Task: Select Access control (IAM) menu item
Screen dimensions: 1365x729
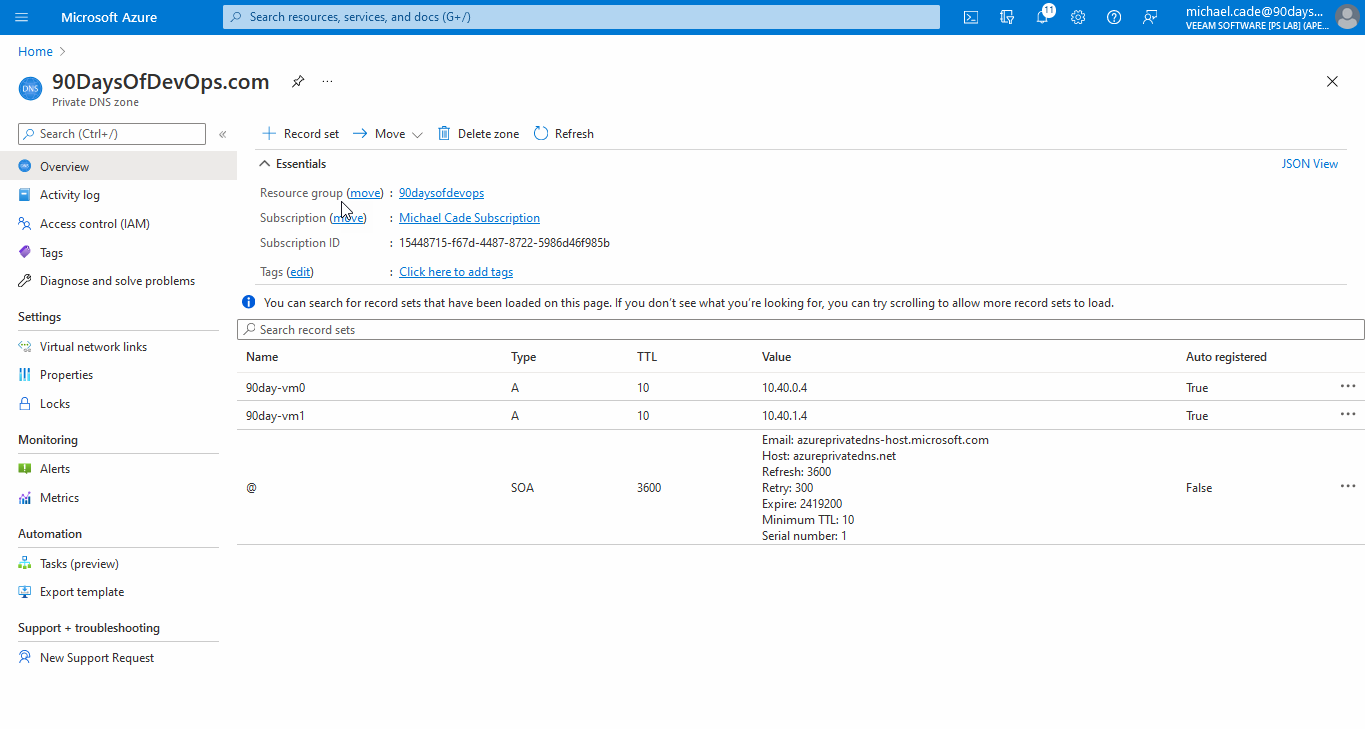Action: 94,224
